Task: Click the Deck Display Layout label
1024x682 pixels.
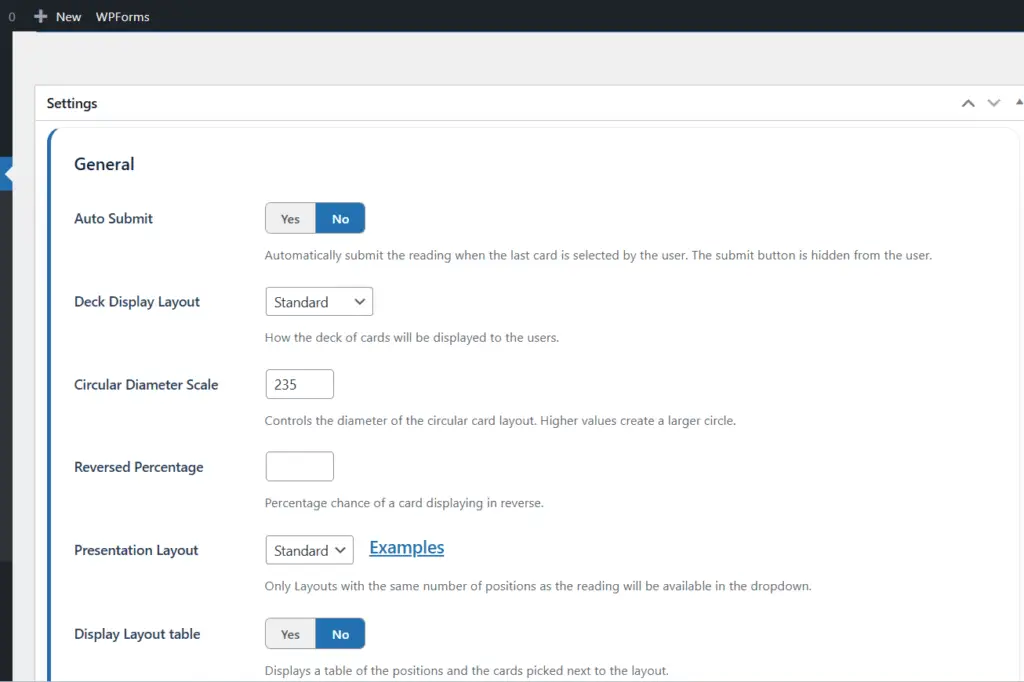Action: pyautogui.click(x=137, y=302)
